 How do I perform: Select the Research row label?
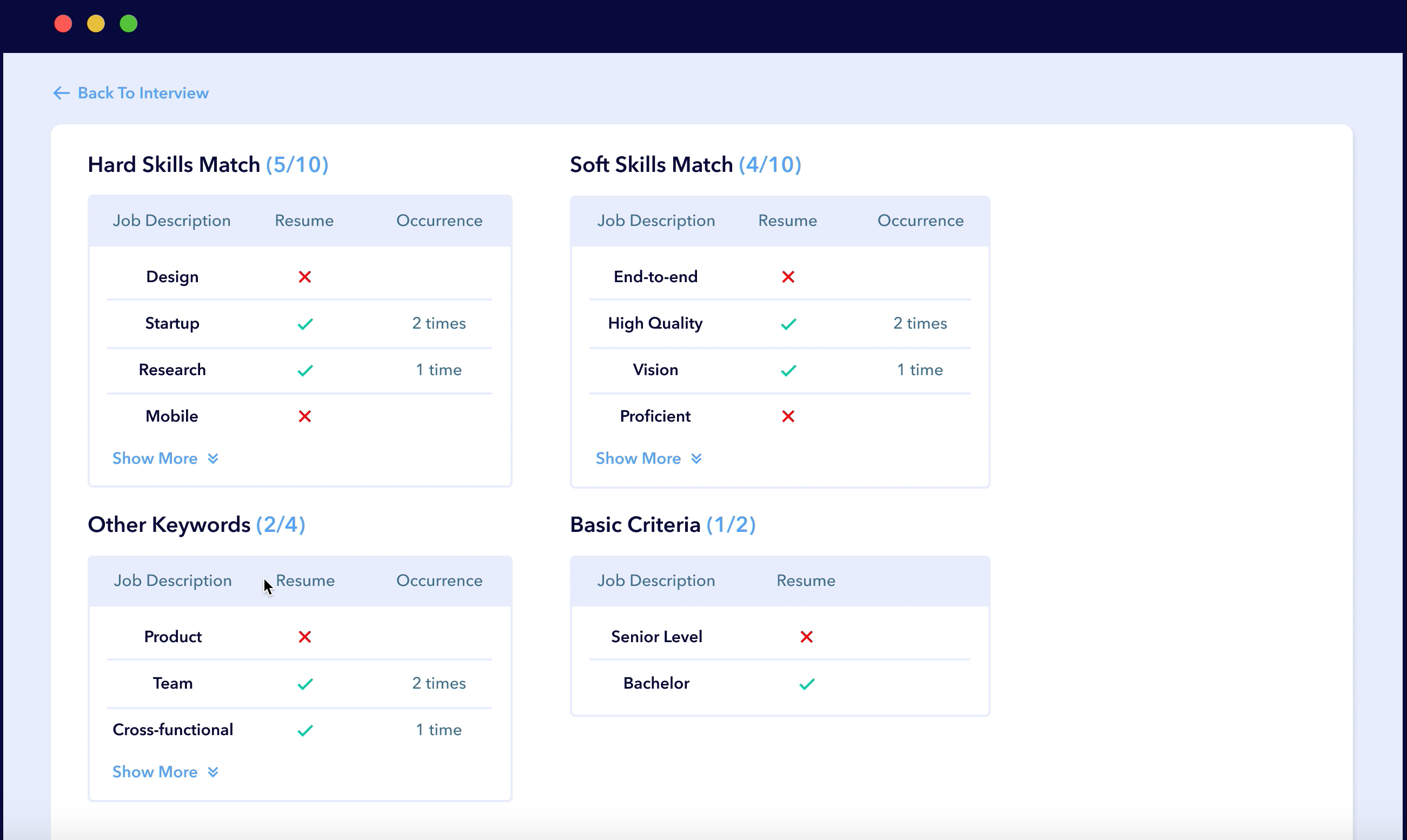click(x=172, y=370)
